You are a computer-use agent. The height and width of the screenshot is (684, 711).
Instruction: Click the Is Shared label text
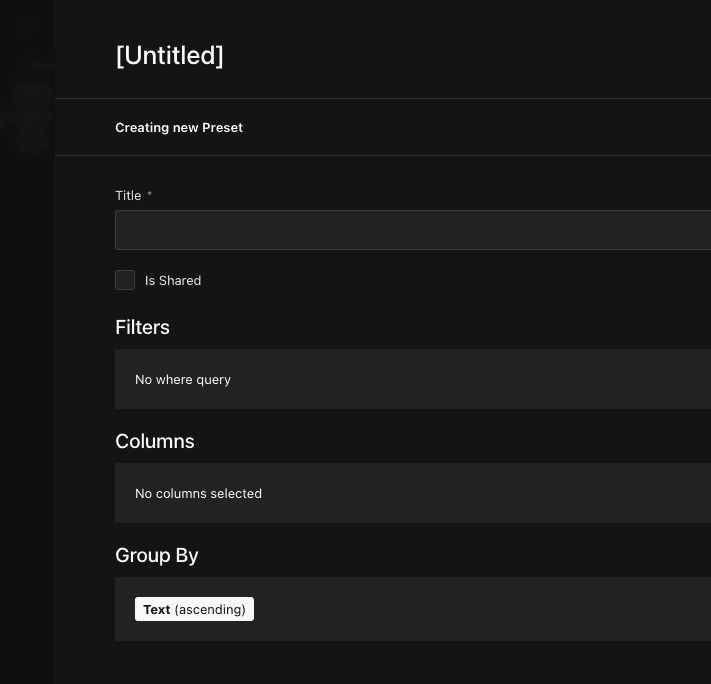coord(173,280)
